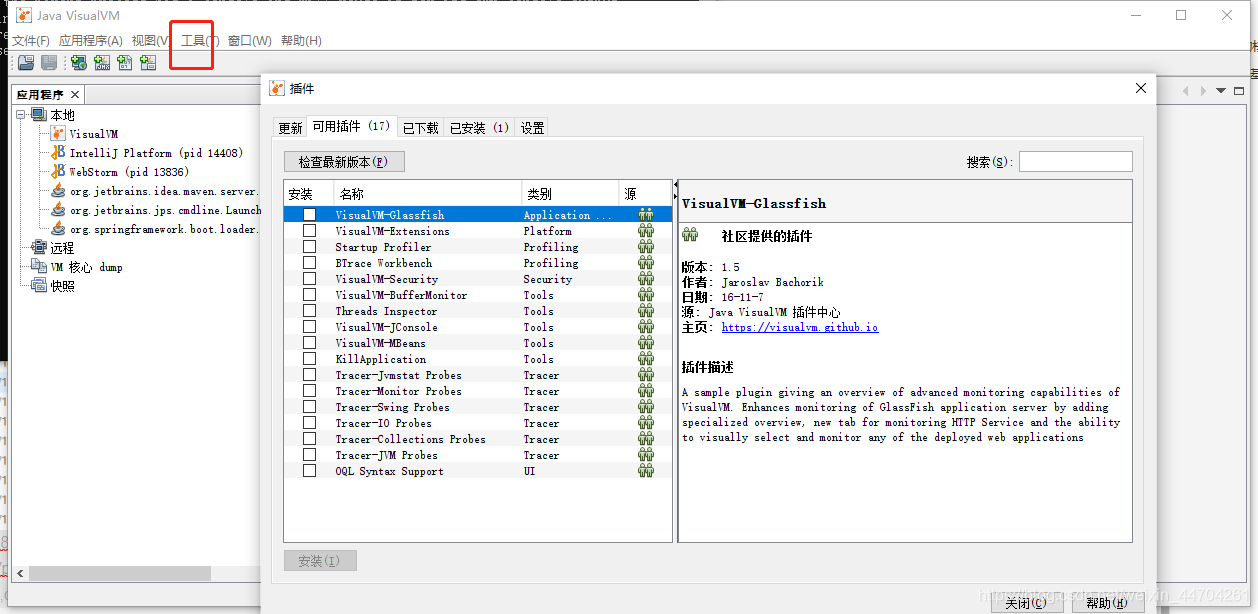Check the VisualVM-Glassfish install checkbox
This screenshot has width=1258, height=614.
tap(310, 215)
